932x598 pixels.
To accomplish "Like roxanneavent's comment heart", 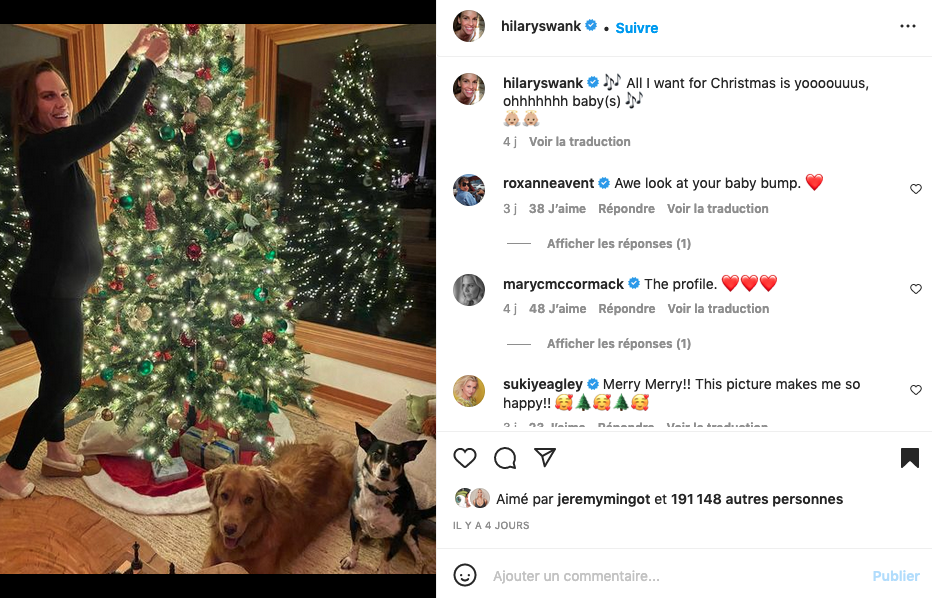I will coord(916,189).
